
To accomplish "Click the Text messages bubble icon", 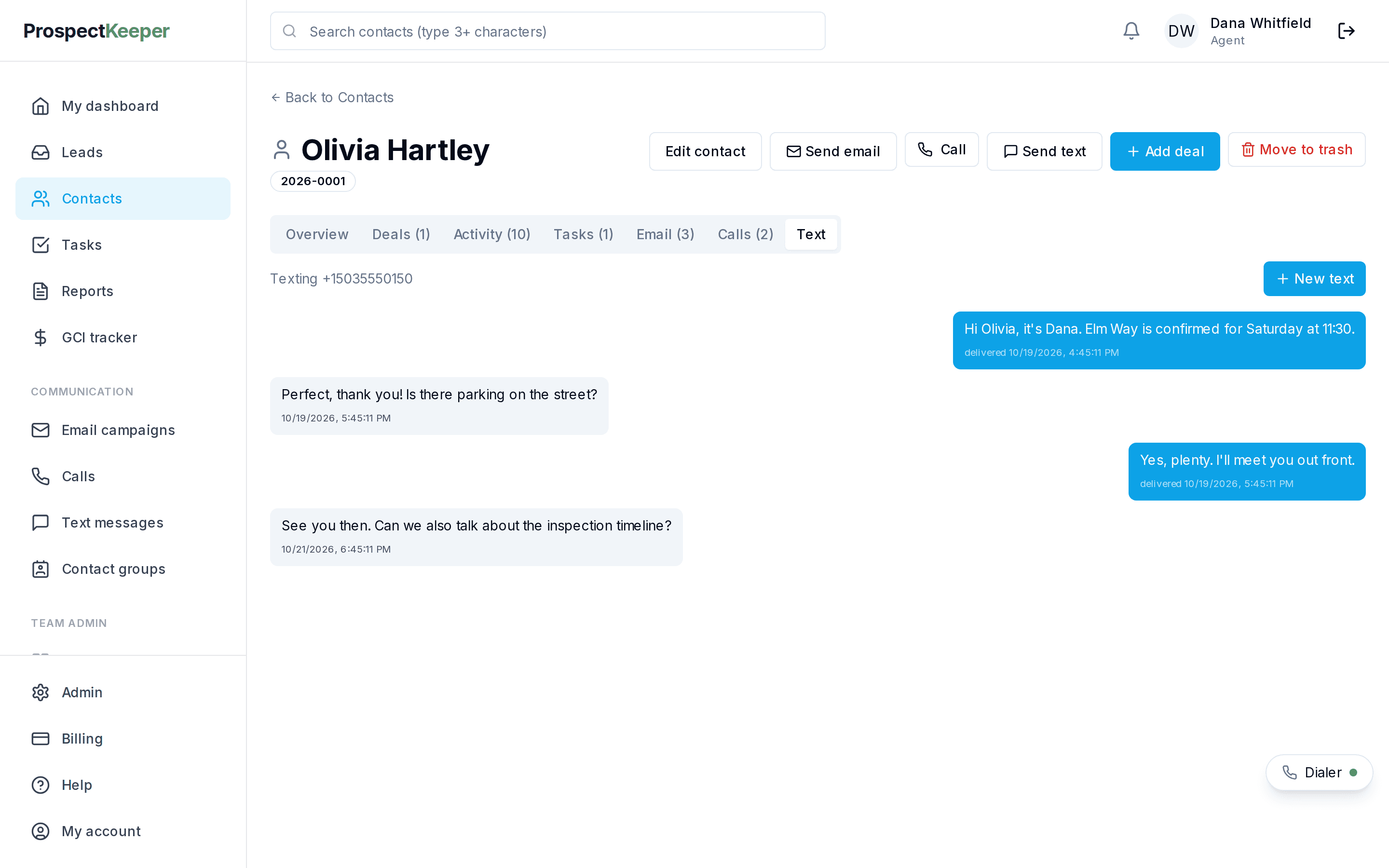I will point(40,522).
